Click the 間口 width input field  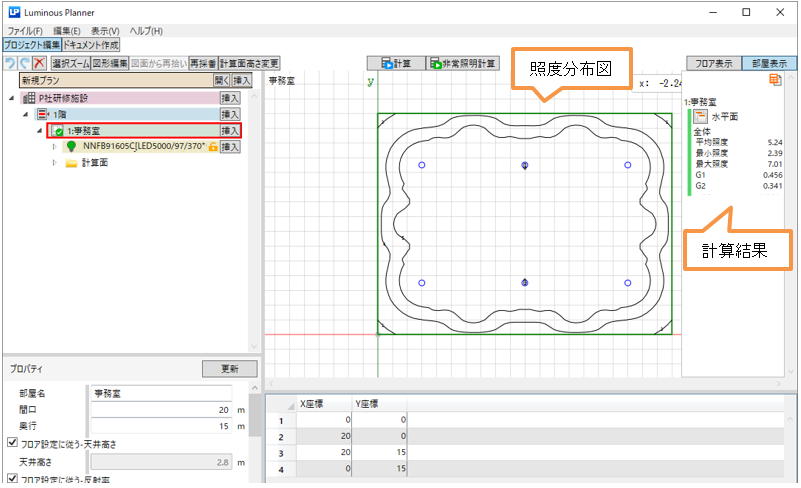click(160, 410)
